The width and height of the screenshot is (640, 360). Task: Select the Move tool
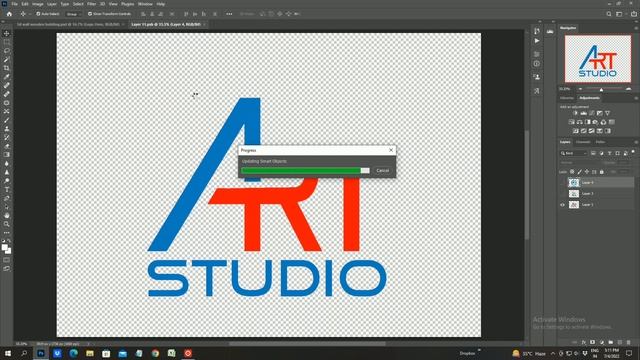[7, 33]
